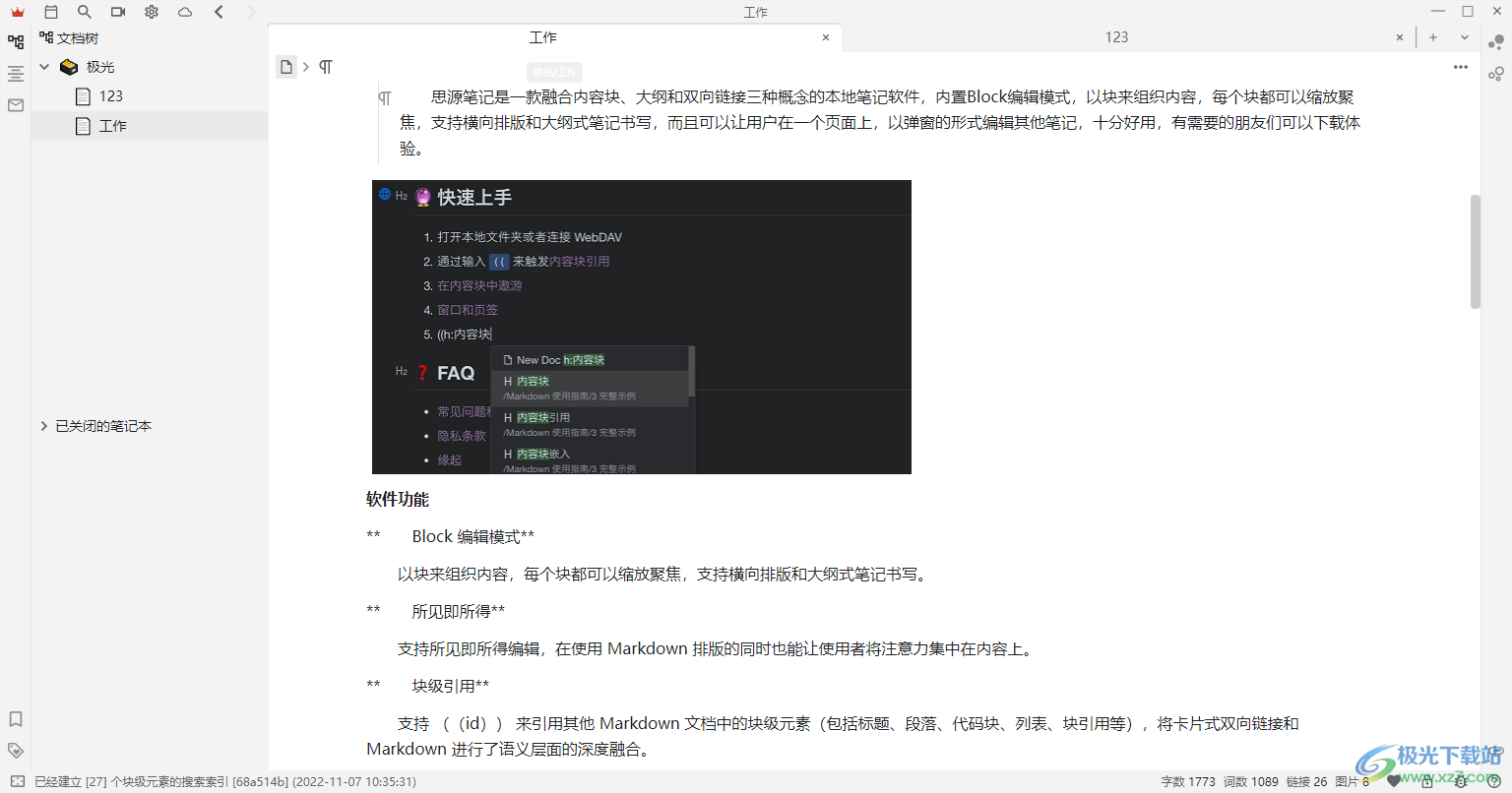Toggle the heart like icon in status bar
This screenshot has width=1512, height=793.
tap(1393, 781)
